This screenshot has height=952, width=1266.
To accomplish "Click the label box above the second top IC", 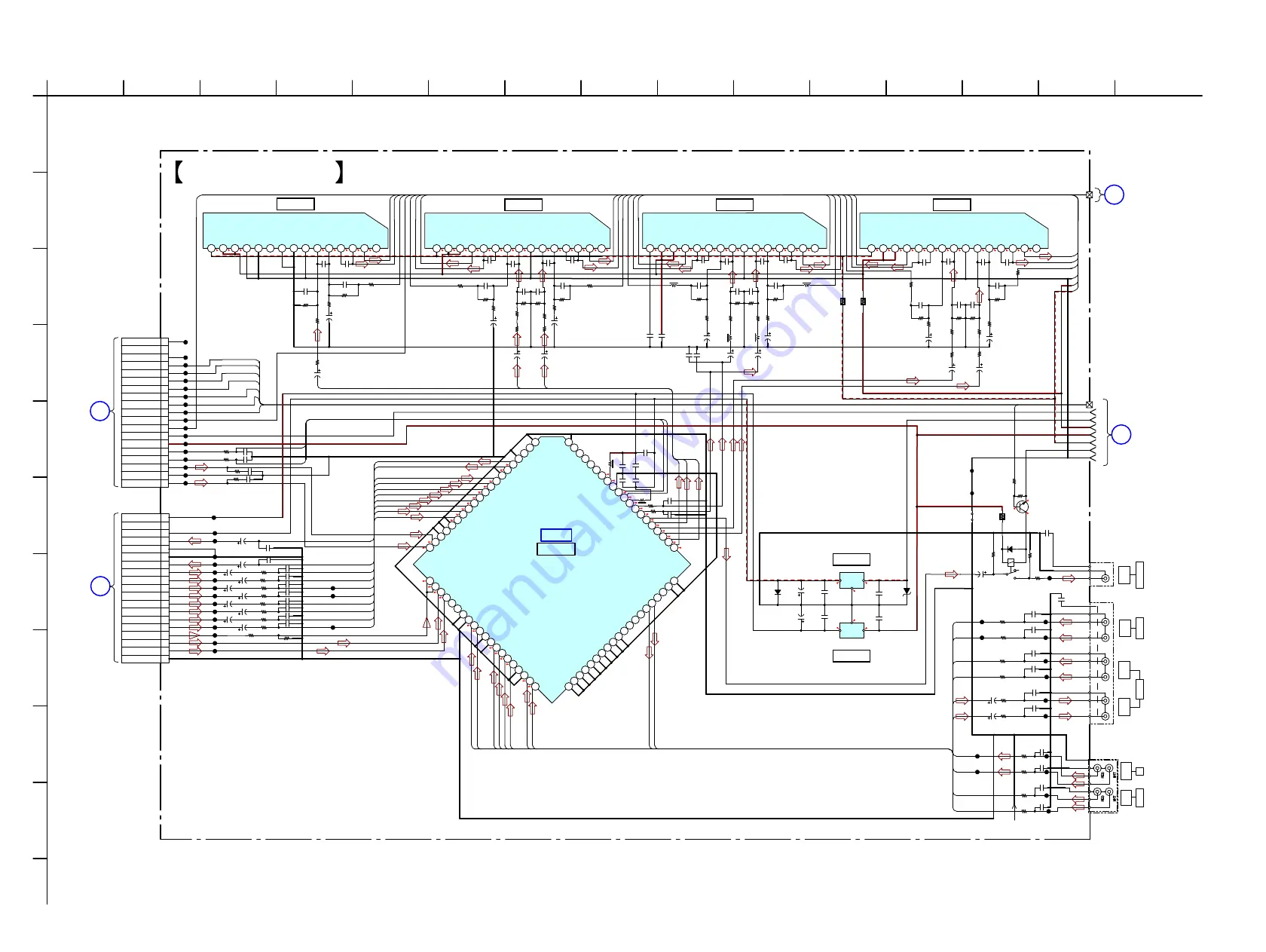I will pos(523,204).
